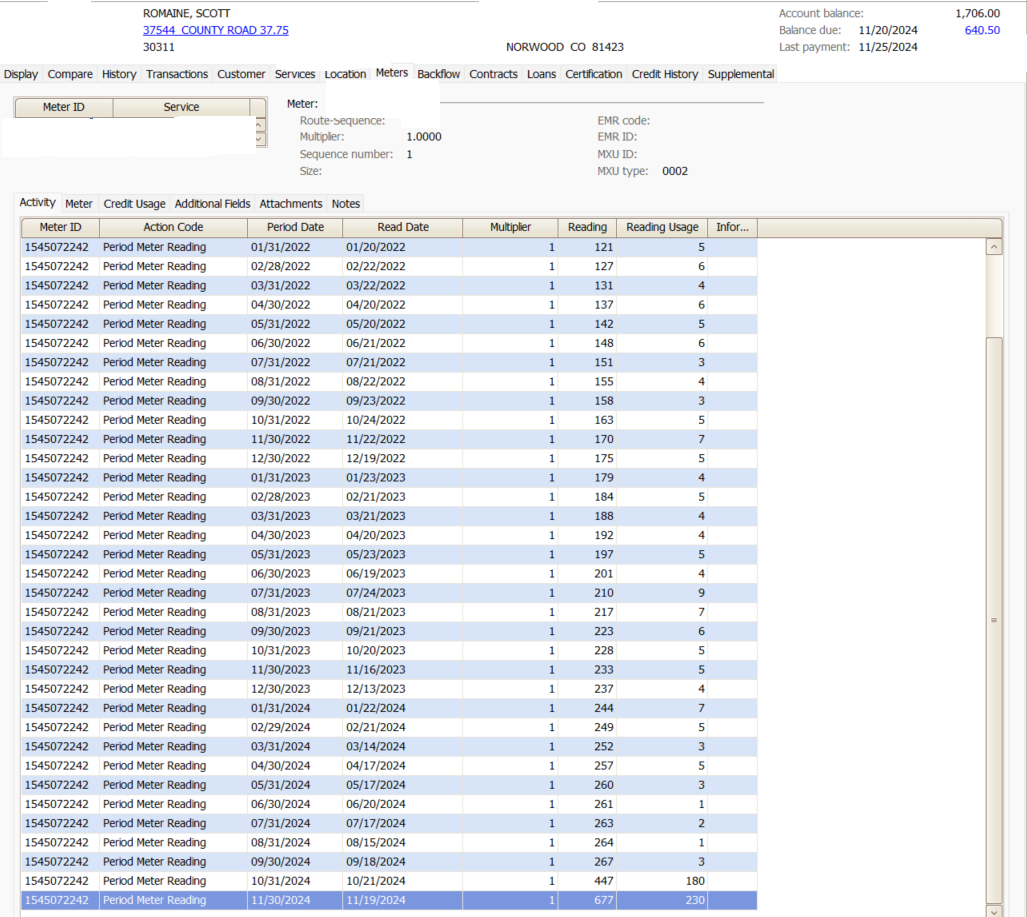1027x917 pixels.
Task: Sort by the Multiplier column header
Action: [510, 227]
